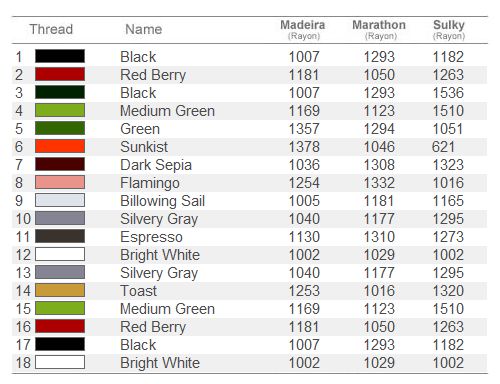Select the Medium Green swatch in row 4
This screenshot has height=384, width=500.
[60, 110]
